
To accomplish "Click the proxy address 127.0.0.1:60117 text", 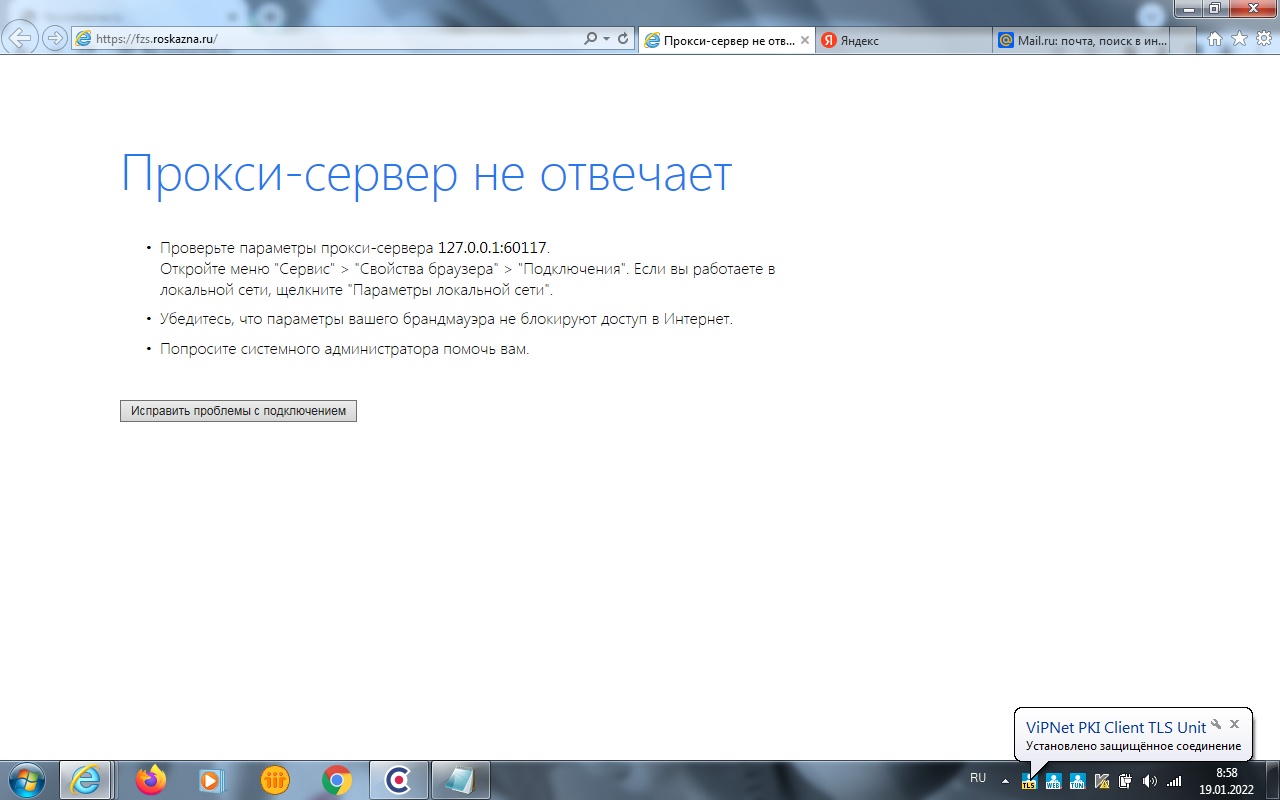I will tap(492, 247).
